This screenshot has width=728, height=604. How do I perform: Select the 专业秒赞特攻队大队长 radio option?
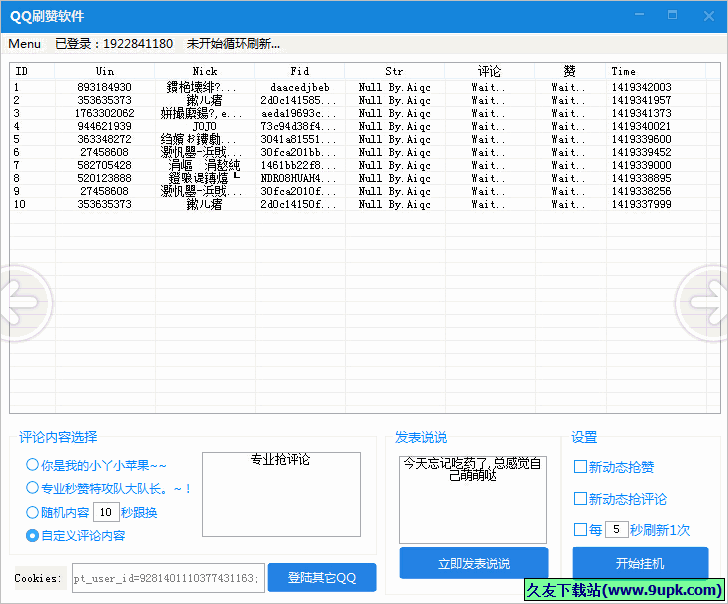click(x=33, y=489)
